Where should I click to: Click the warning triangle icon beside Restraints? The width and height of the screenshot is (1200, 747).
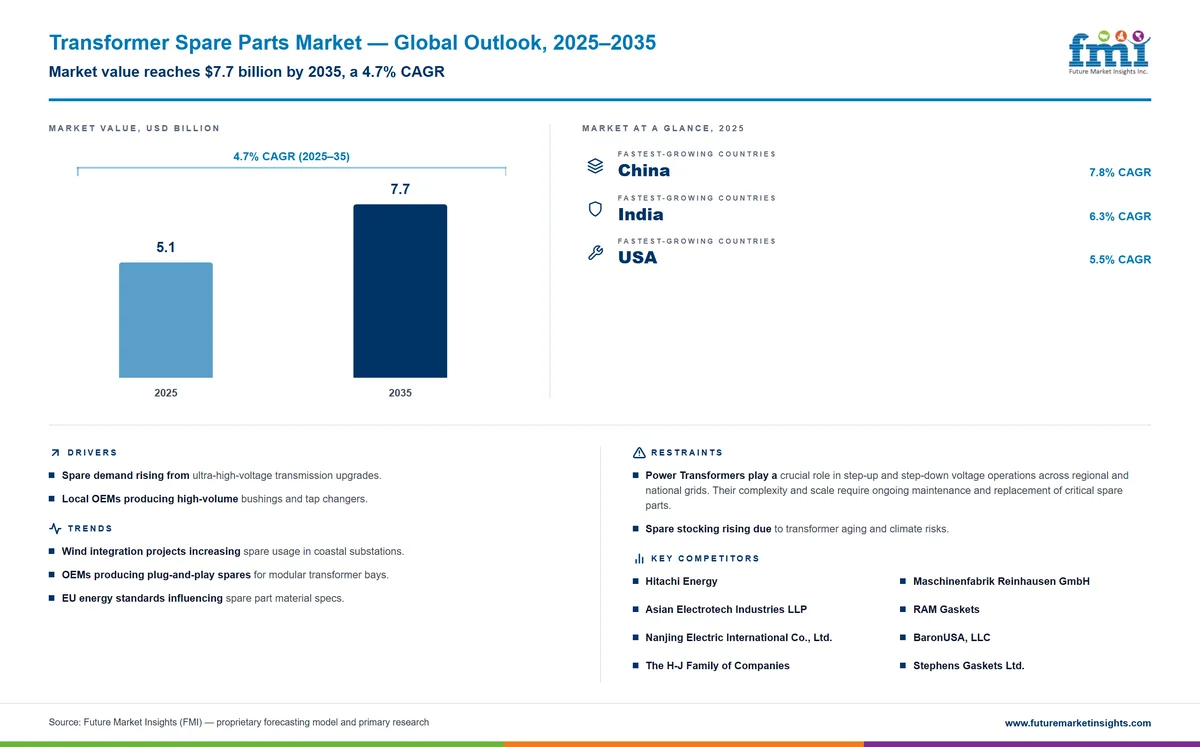(639, 453)
